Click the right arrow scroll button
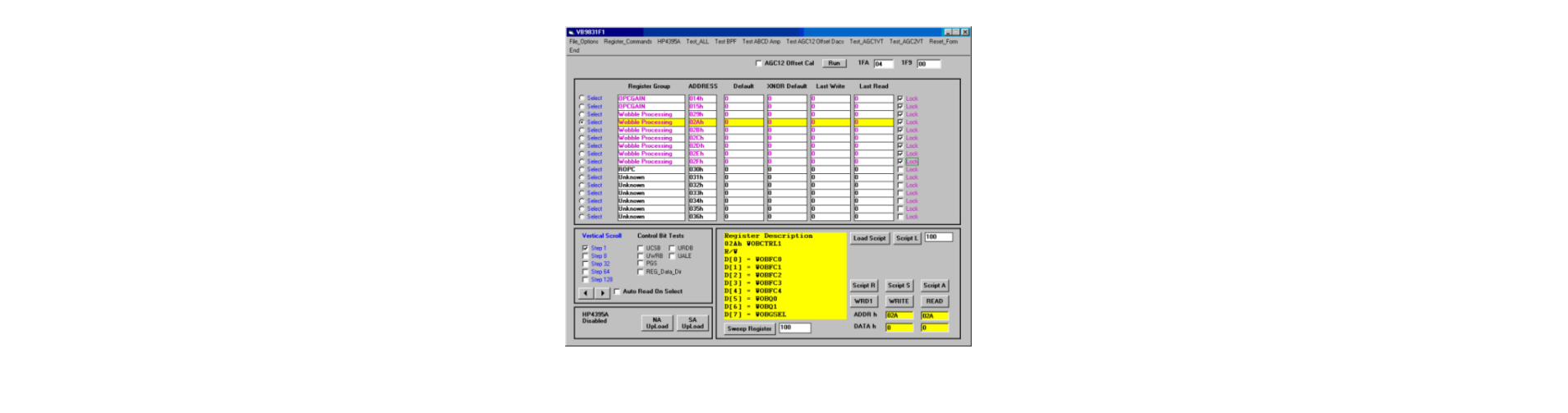1568x413 pixels. 602,293
